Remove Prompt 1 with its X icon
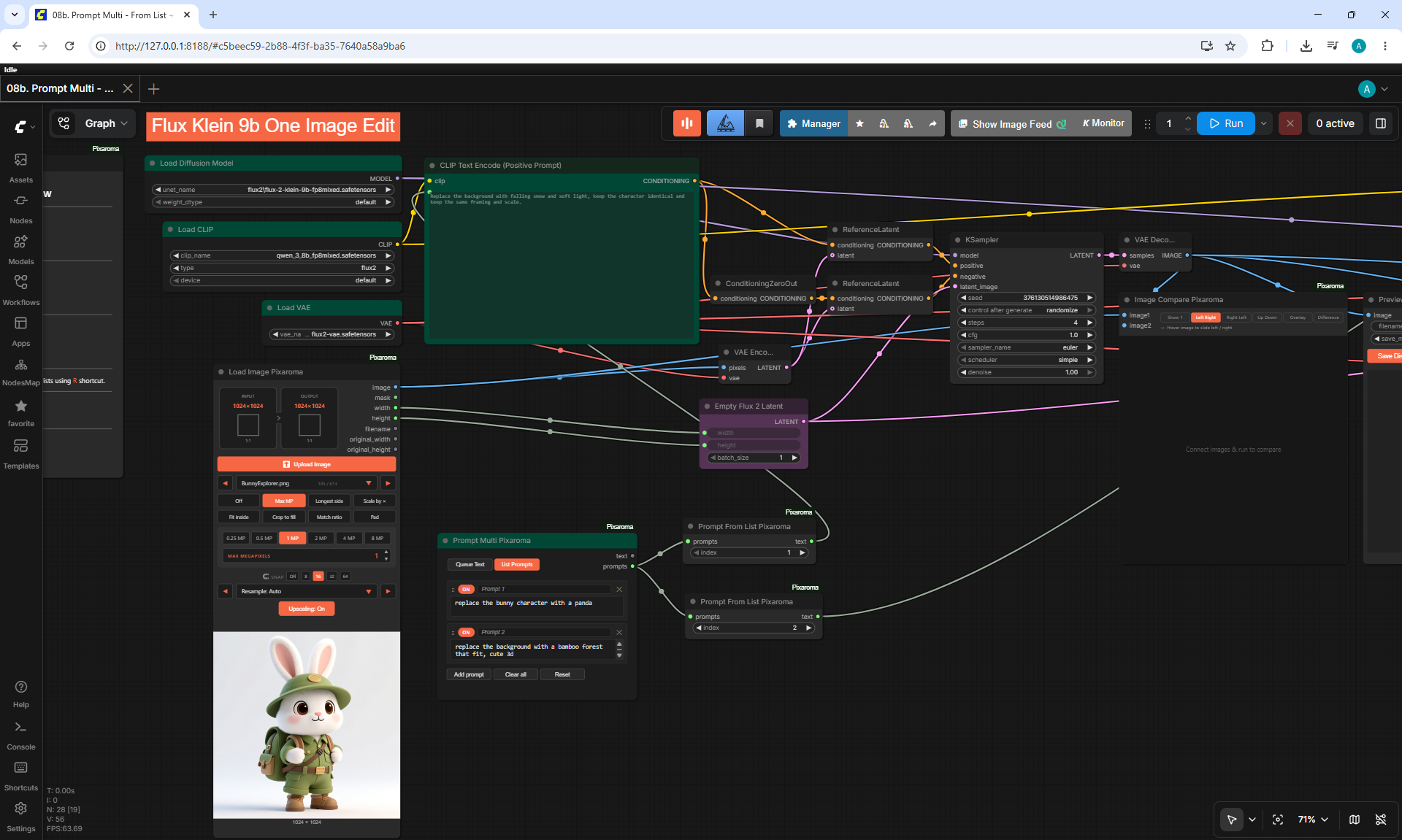The width and height of the screenshot is (1402, 840). [619, 590]
